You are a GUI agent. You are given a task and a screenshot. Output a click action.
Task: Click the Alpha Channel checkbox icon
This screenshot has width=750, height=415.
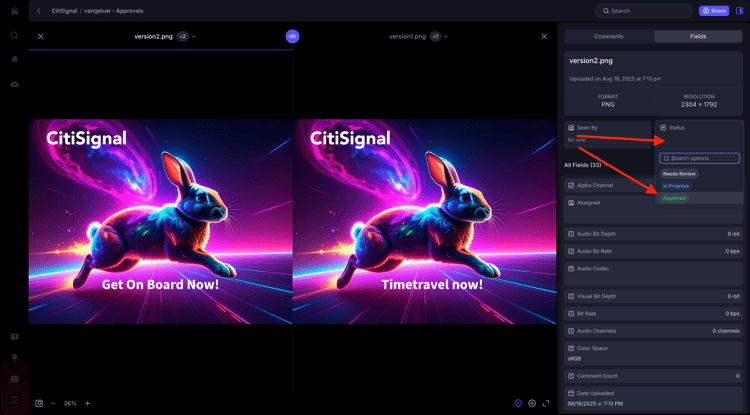click(x=571, y=185)
